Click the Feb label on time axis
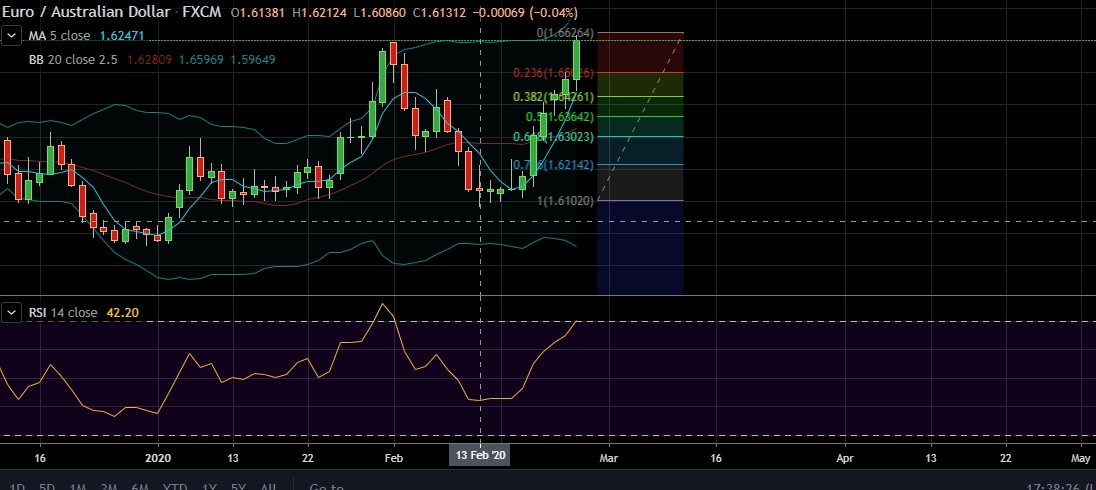The image size is (1096, 490). coord(394,459)
